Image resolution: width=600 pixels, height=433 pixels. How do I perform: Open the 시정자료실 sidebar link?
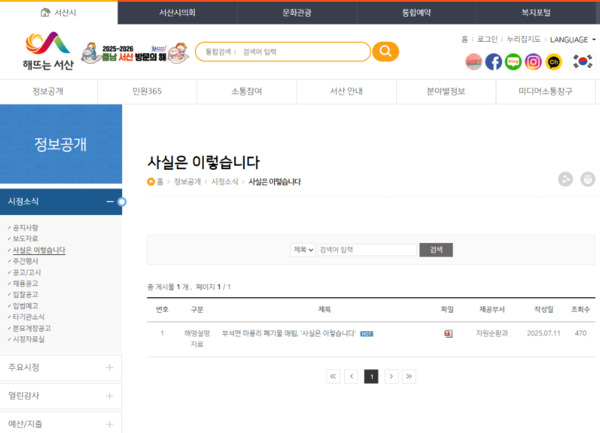pos(28,339)
